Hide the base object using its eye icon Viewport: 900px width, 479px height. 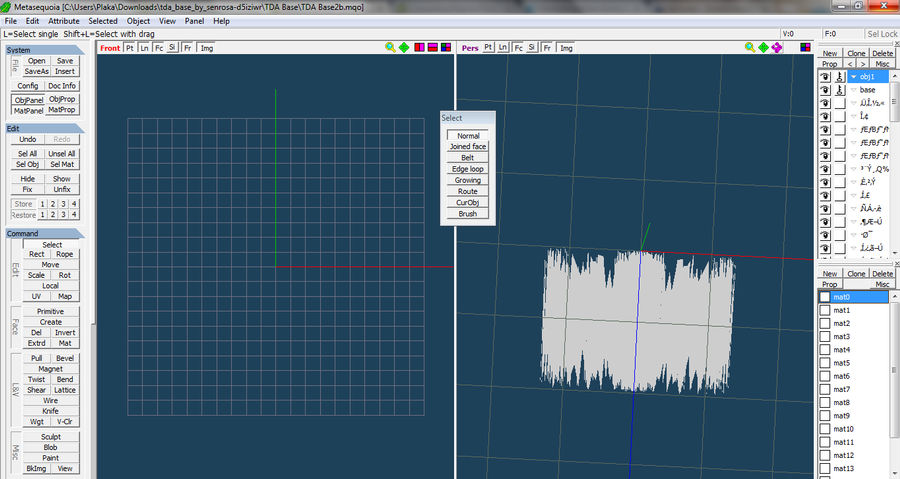tap(825, 89)
